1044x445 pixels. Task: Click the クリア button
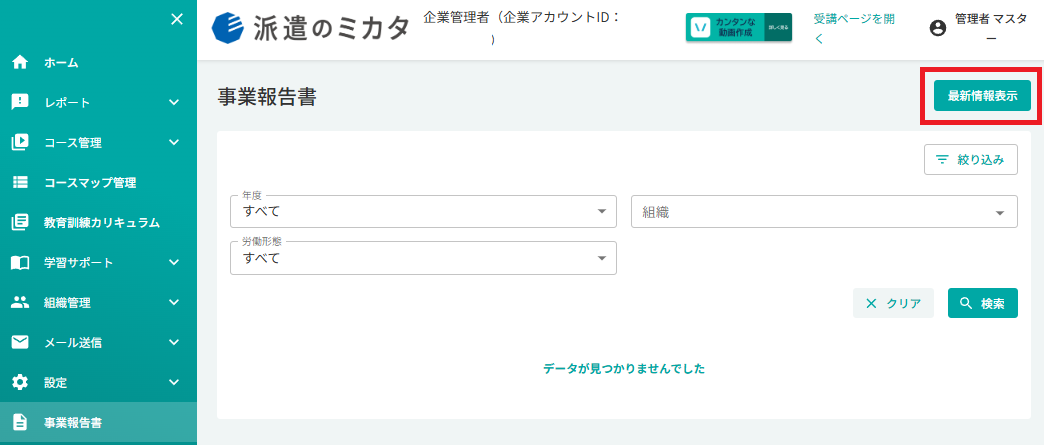(x=893, y=304)
